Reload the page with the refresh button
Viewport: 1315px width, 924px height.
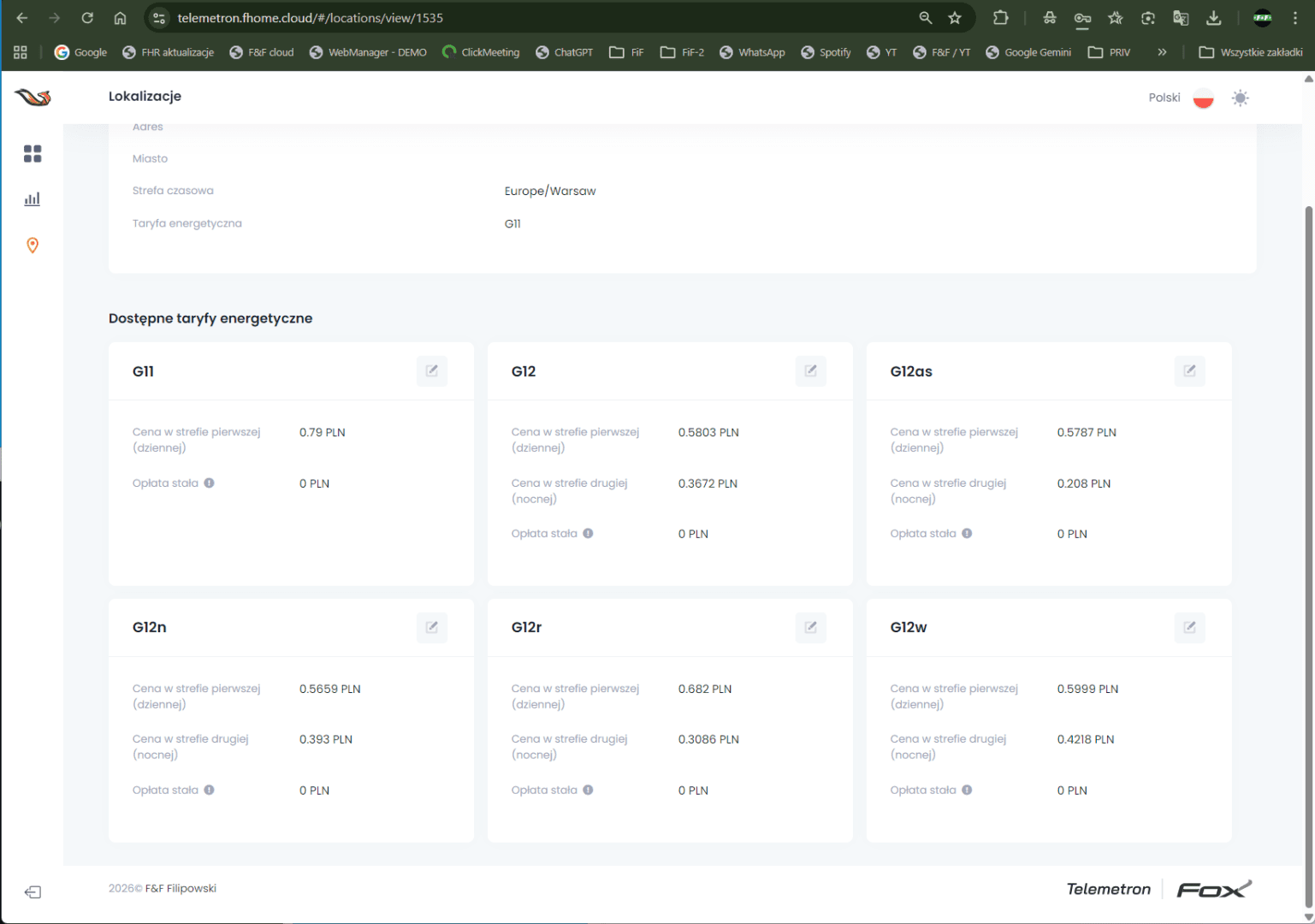pos(87,18)
